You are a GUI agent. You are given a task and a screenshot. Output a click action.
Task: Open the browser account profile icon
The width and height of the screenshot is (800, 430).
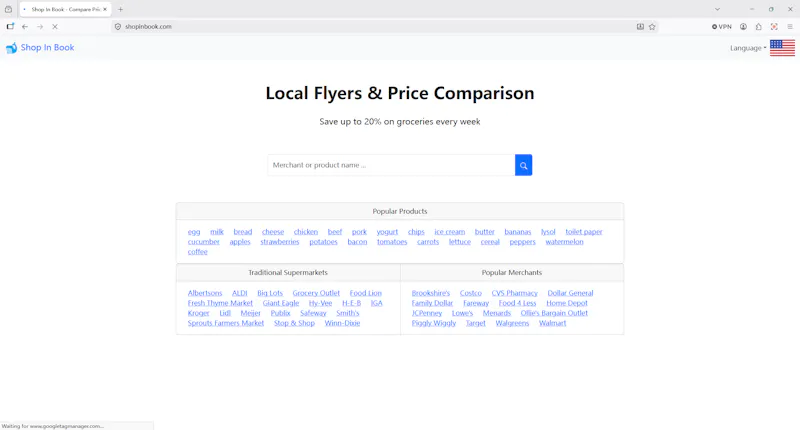tap(743, 27)
